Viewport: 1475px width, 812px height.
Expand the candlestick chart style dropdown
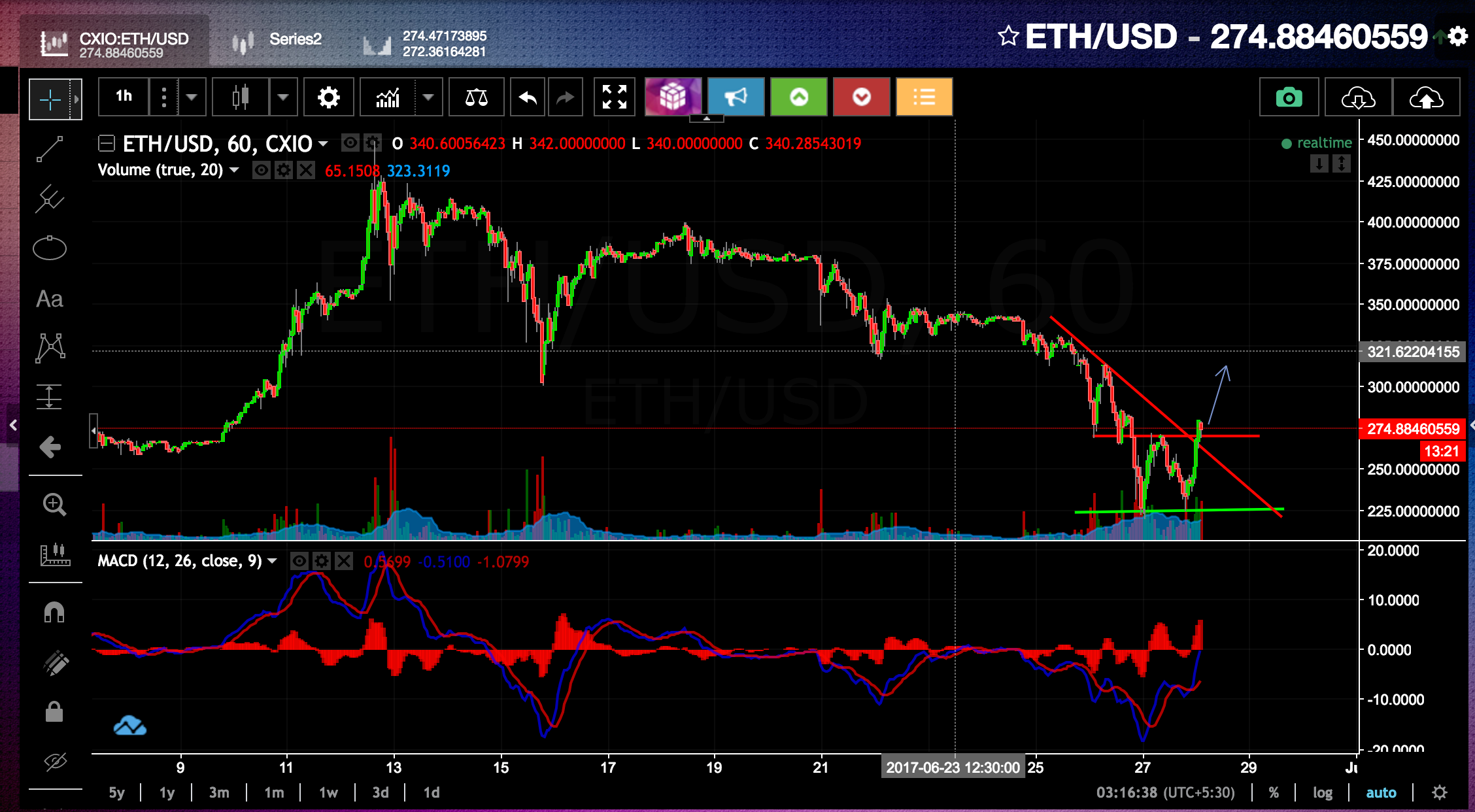(x=282, y=98)
